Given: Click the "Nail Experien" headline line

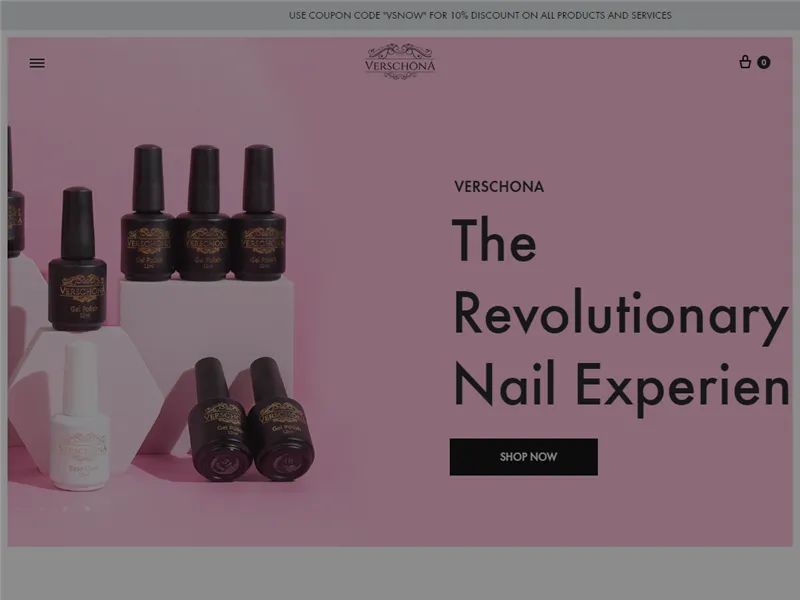Looking at the screenshot, I should coord(621,386).
